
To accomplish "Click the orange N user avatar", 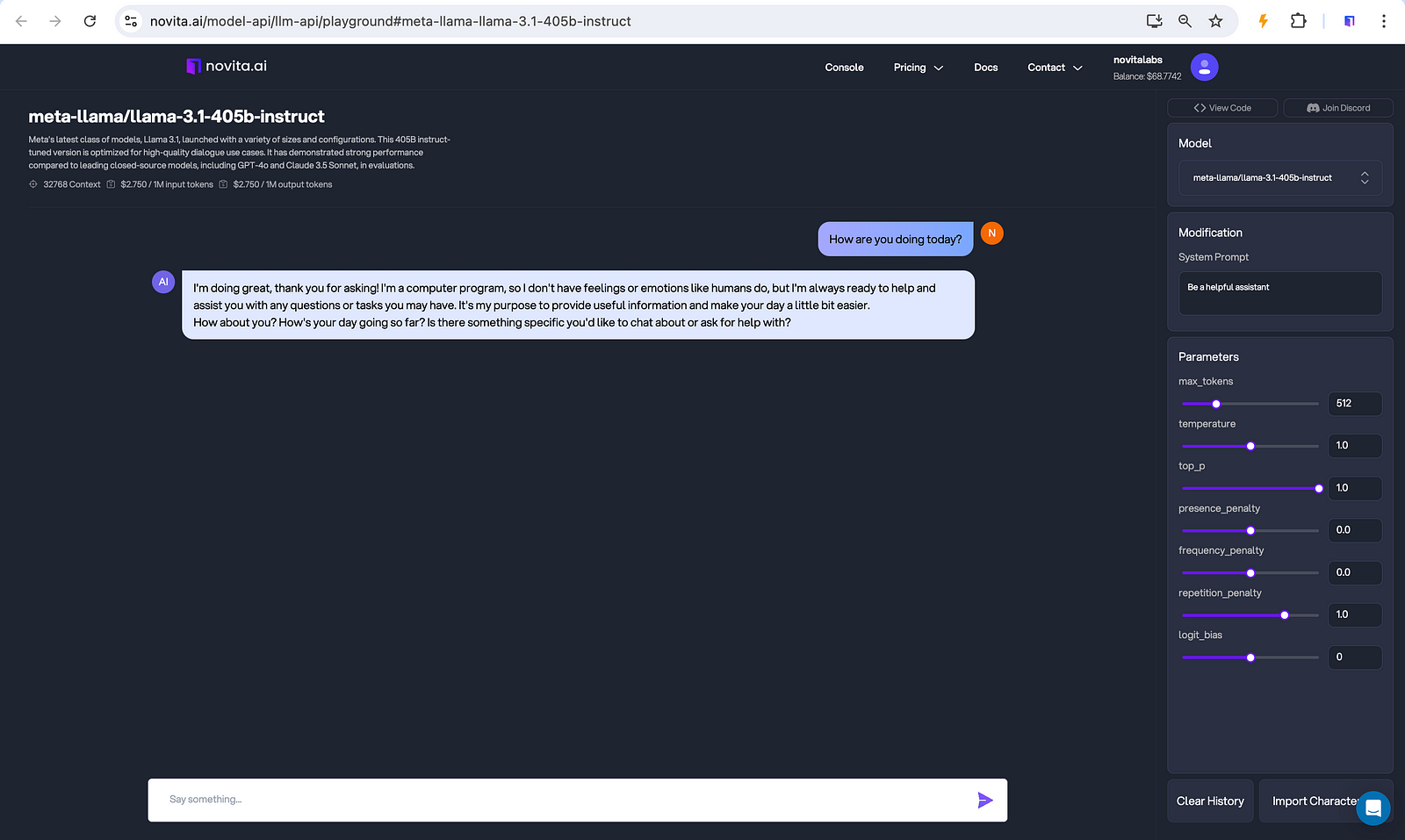I will coord(991,233).
